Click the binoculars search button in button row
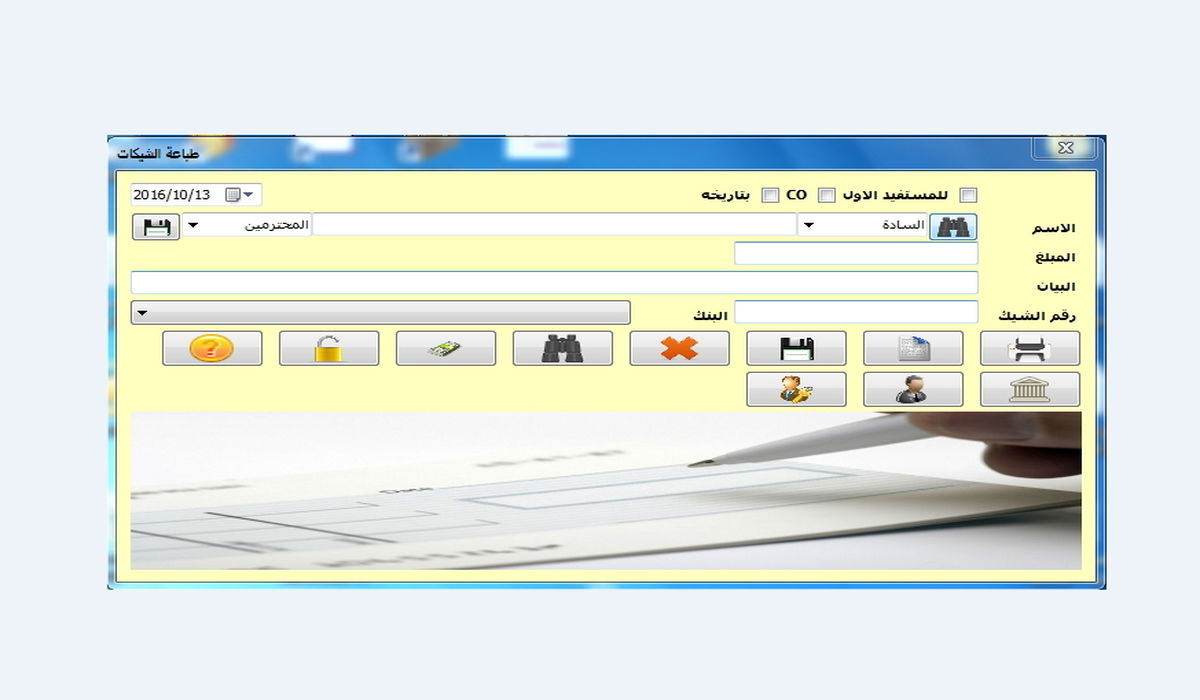1200x700 pixels. 562,348
